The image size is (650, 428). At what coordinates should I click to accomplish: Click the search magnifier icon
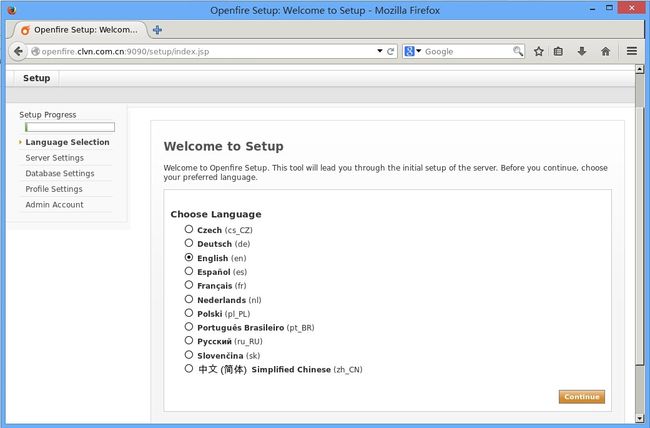[x=518, y=51]
